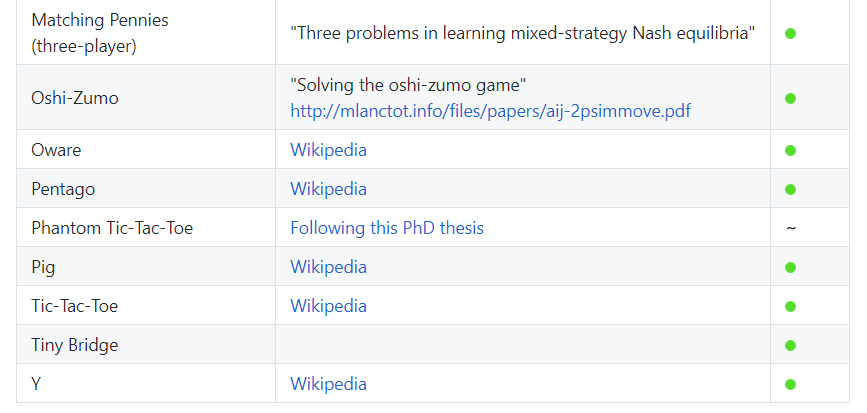This screenshot has height=413, width=867.
Task: Click tilde status in Phantom Tic-Tac-Toe row
Action: (x=790, y=229)
